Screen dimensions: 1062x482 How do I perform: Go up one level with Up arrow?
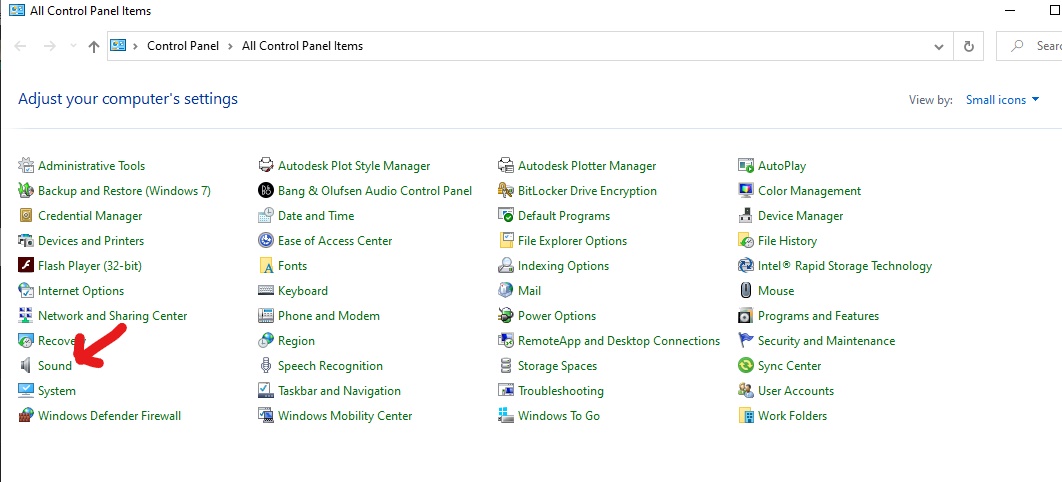pos(94,46)
